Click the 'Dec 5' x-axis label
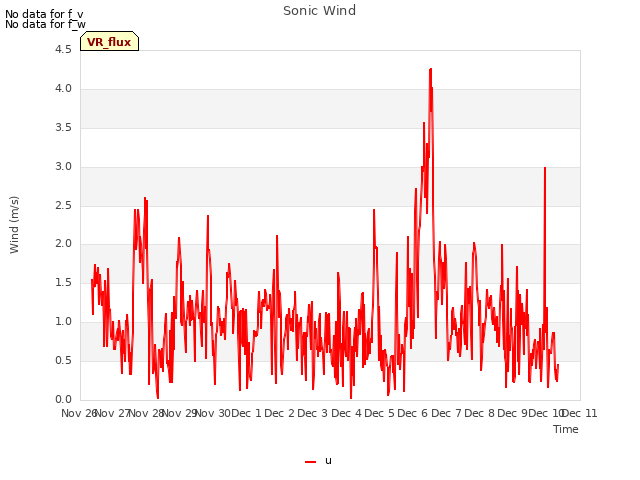640x480 pixels. click(x=380, y=413)
